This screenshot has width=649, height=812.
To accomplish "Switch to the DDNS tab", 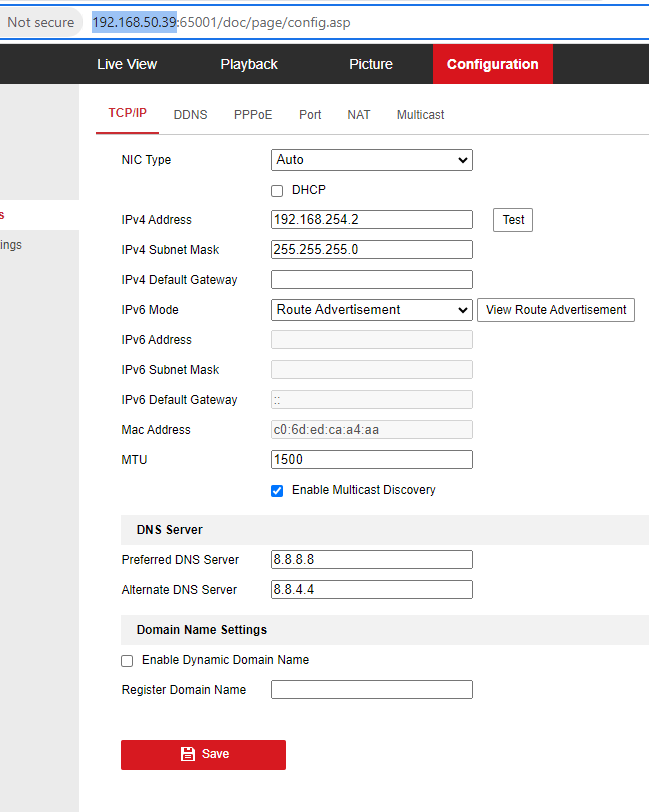I will tap(190, 115).
